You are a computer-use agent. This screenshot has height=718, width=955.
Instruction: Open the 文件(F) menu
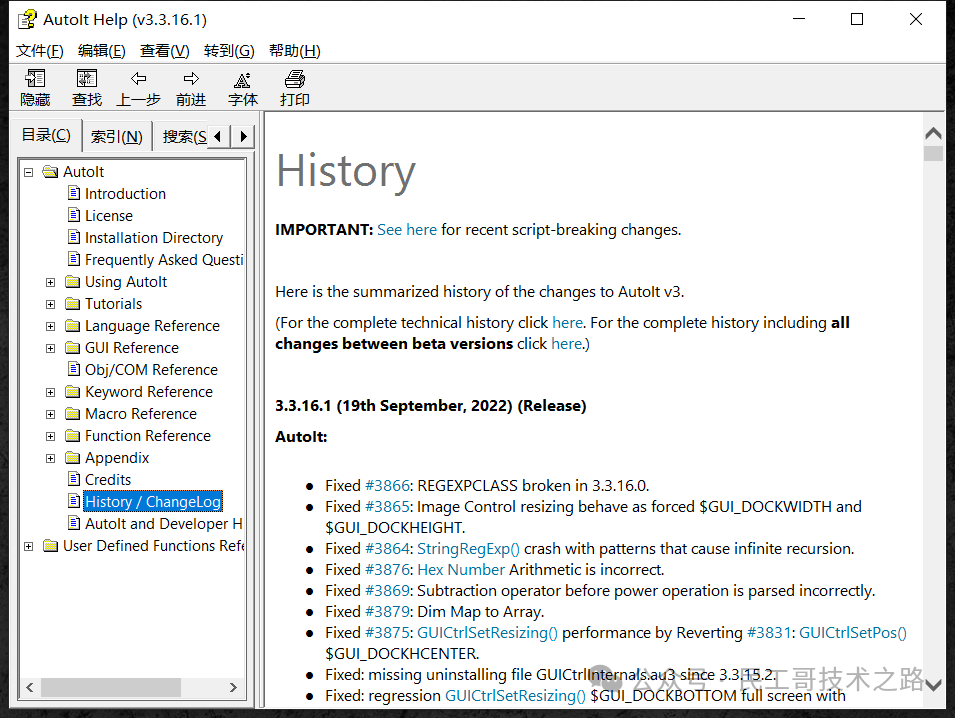[x=40, y=51]
